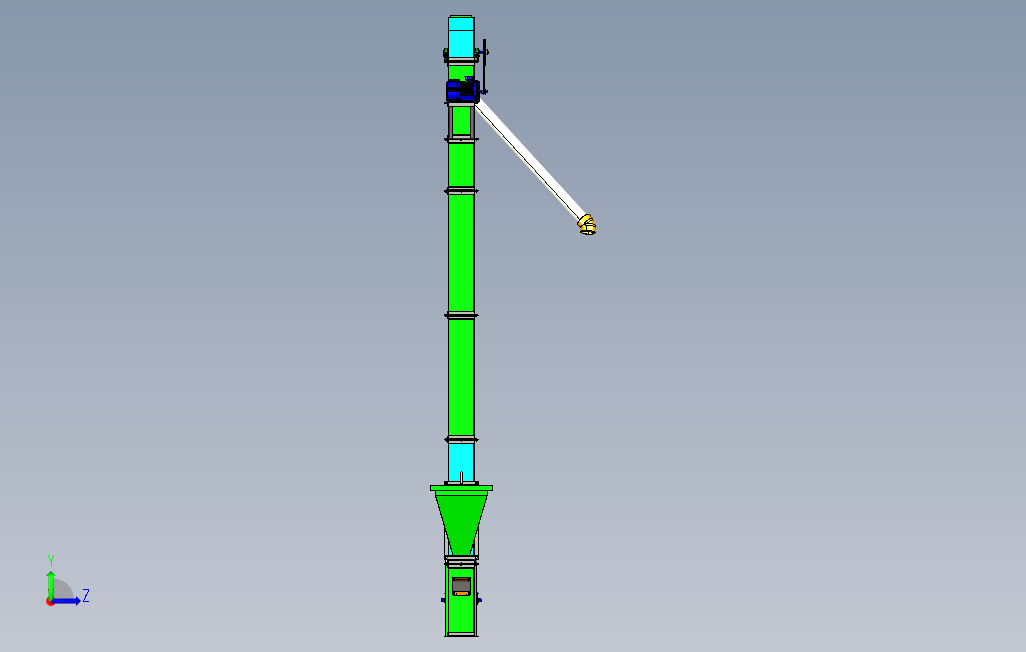Select the yellow spout end of the chute

click(587, 225)
